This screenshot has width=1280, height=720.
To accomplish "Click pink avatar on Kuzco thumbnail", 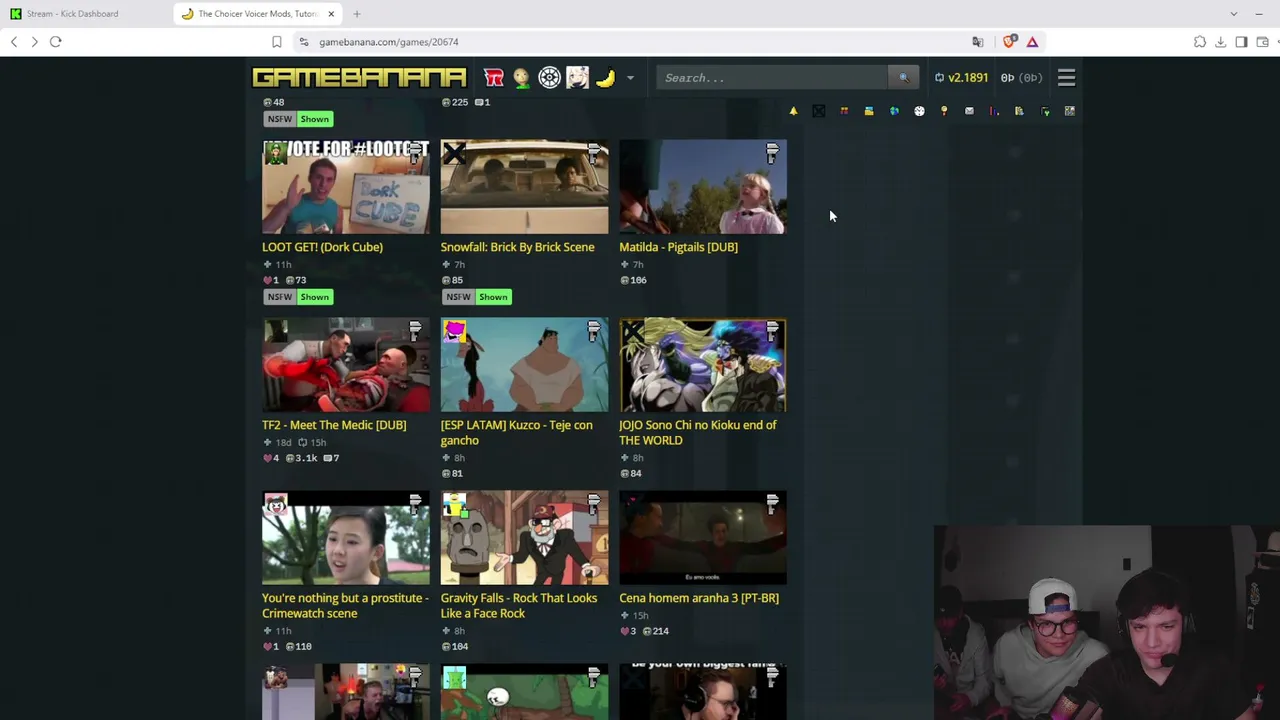I will pos(454,332).
